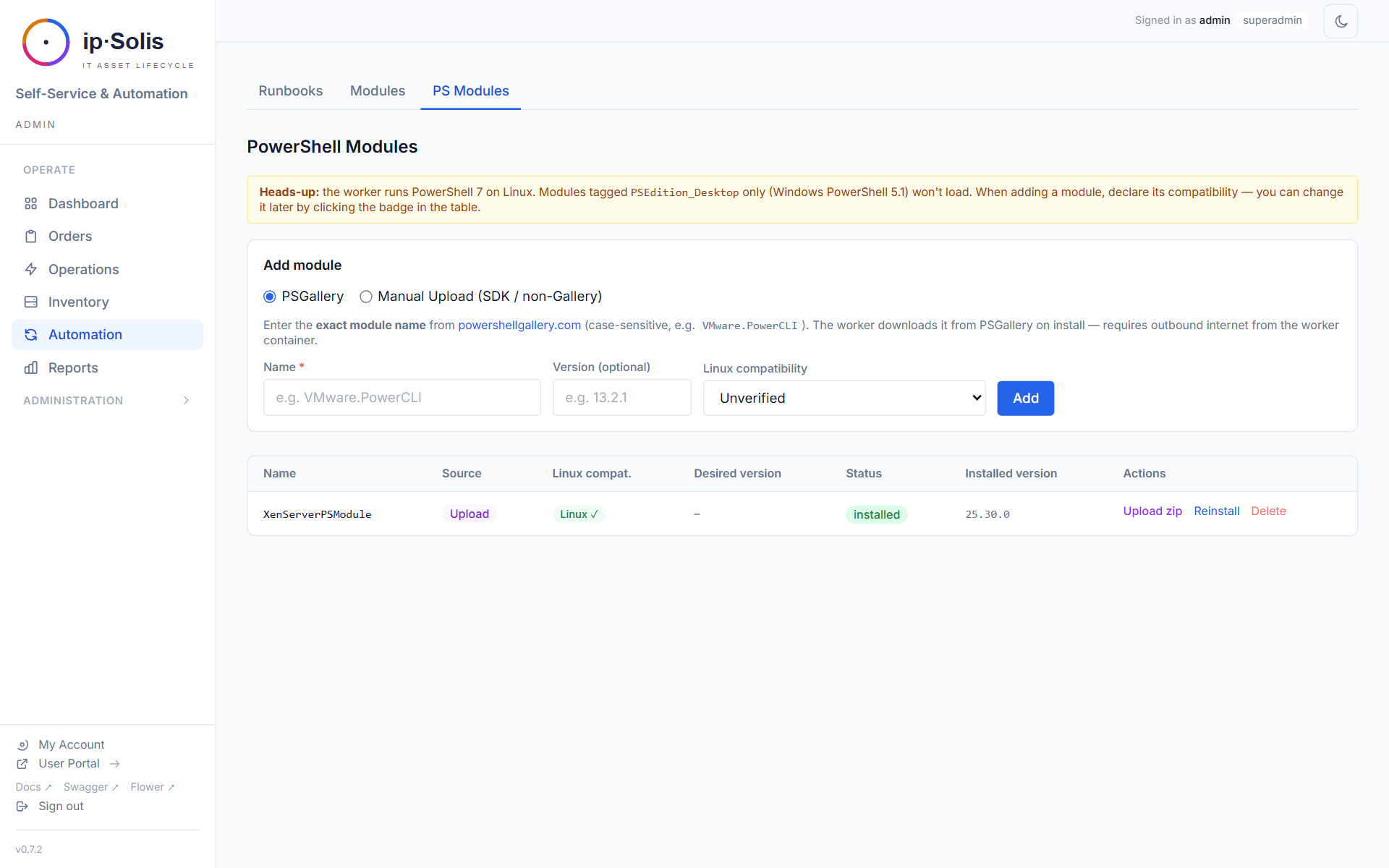The height and width of the screenshot is (868, 1389).
Task: Click the admin username in header
Action: point(1215,20)
